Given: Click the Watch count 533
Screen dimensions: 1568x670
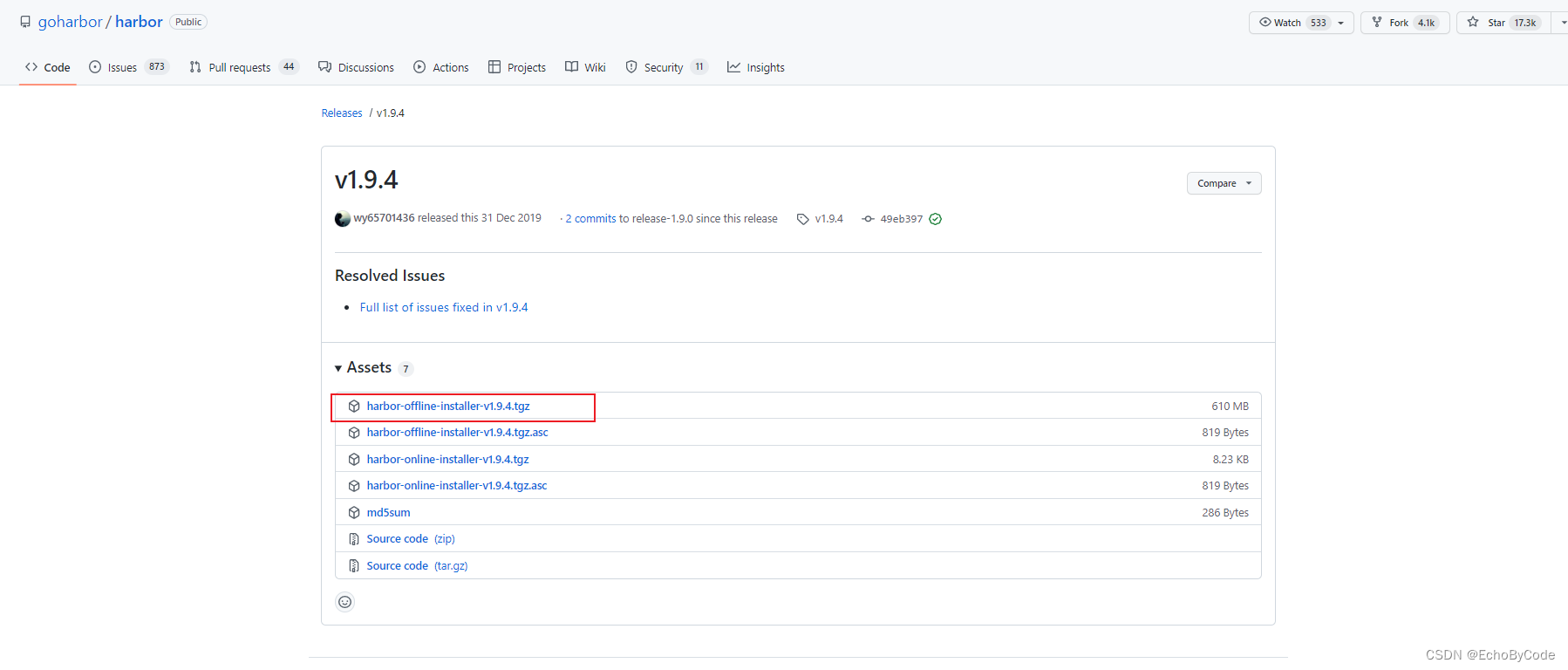Looking at the screenshot, I should [x=1319, y=23].
